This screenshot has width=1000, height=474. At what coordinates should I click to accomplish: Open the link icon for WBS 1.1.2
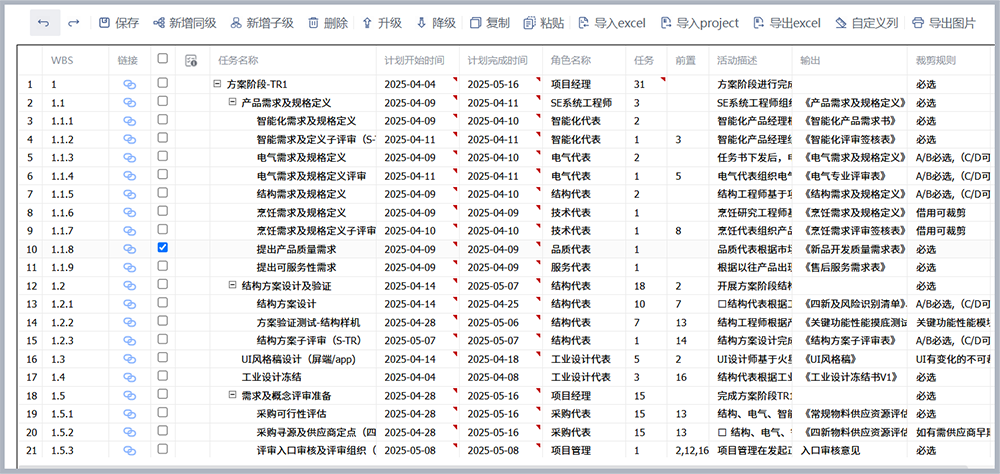click(129, 139)
